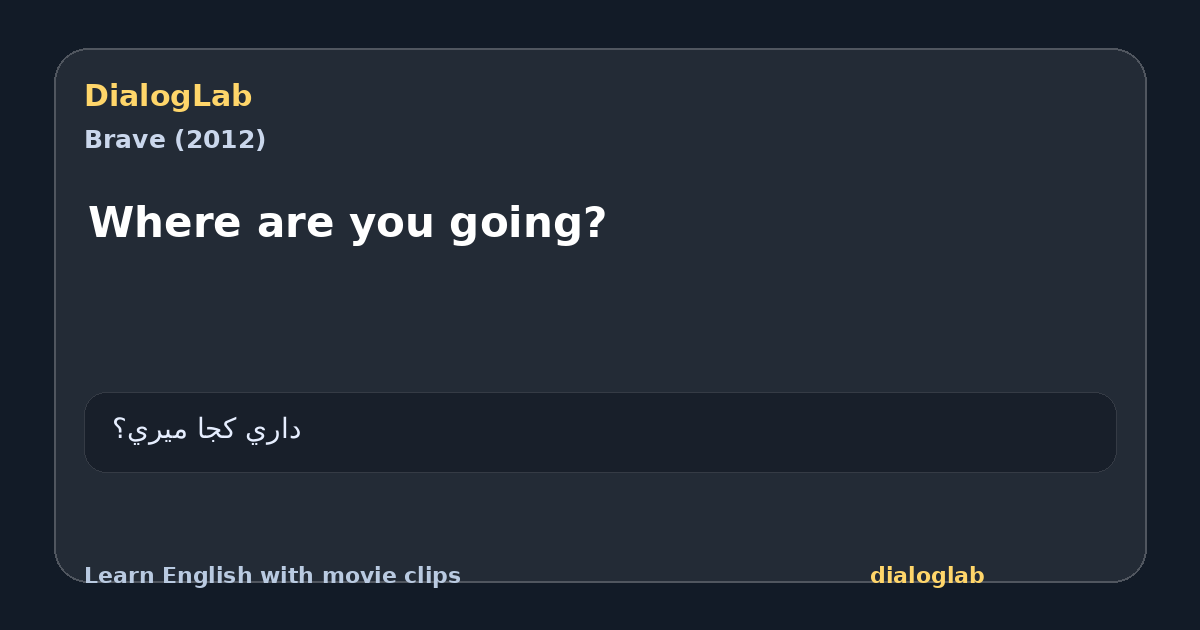
Task: Click "Learn English with movie clips" tagline
Action: point(272,576)
